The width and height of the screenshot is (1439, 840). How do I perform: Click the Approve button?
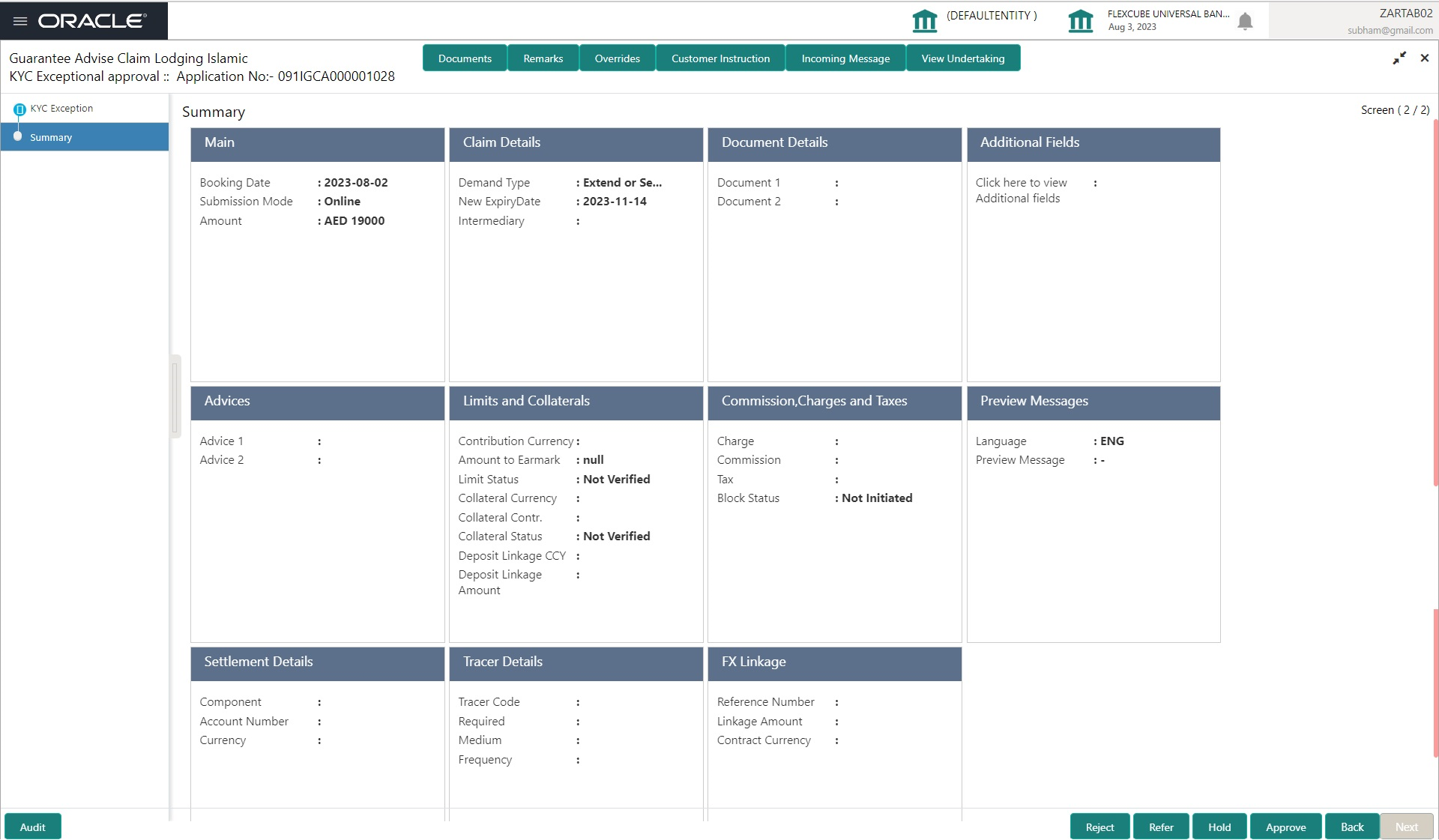click(x=1285, y=827)
